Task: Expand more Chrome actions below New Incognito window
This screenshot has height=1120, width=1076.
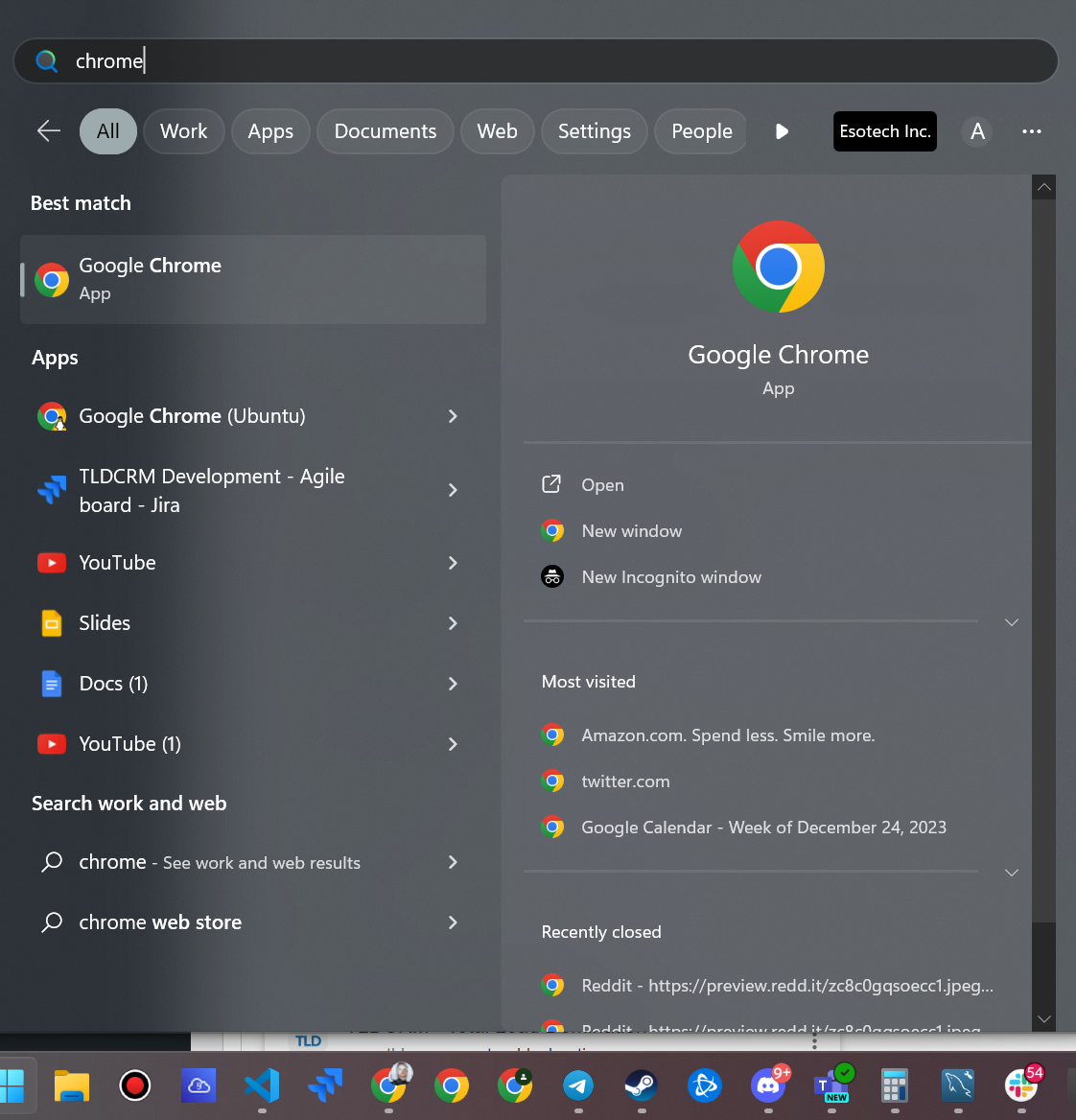Action: tap(1011, 622)
